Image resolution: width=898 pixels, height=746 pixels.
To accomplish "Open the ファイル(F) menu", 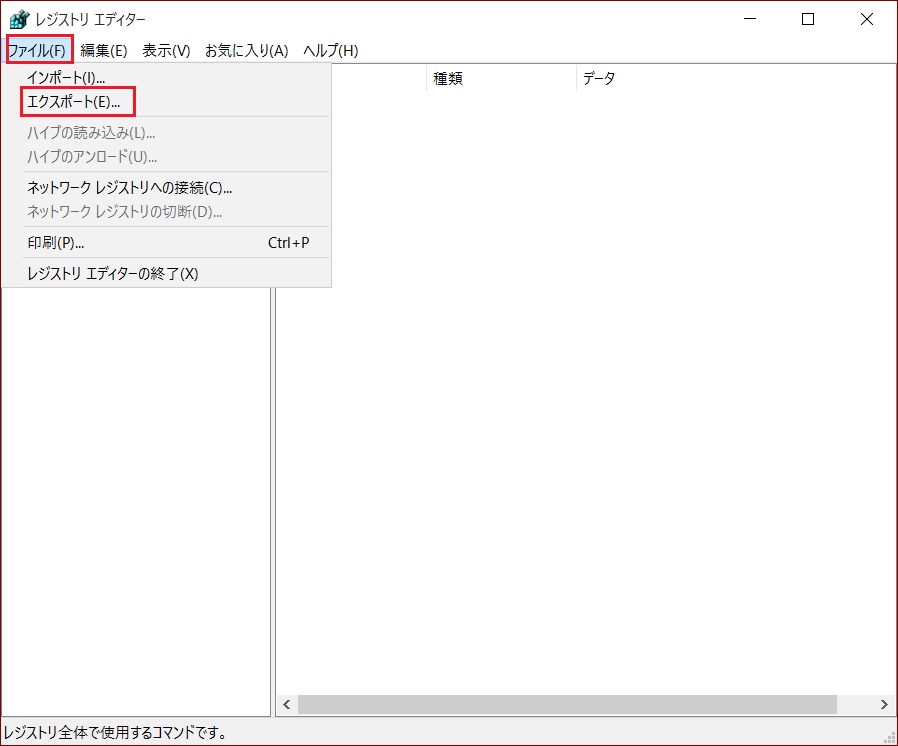I will point(37,50).
